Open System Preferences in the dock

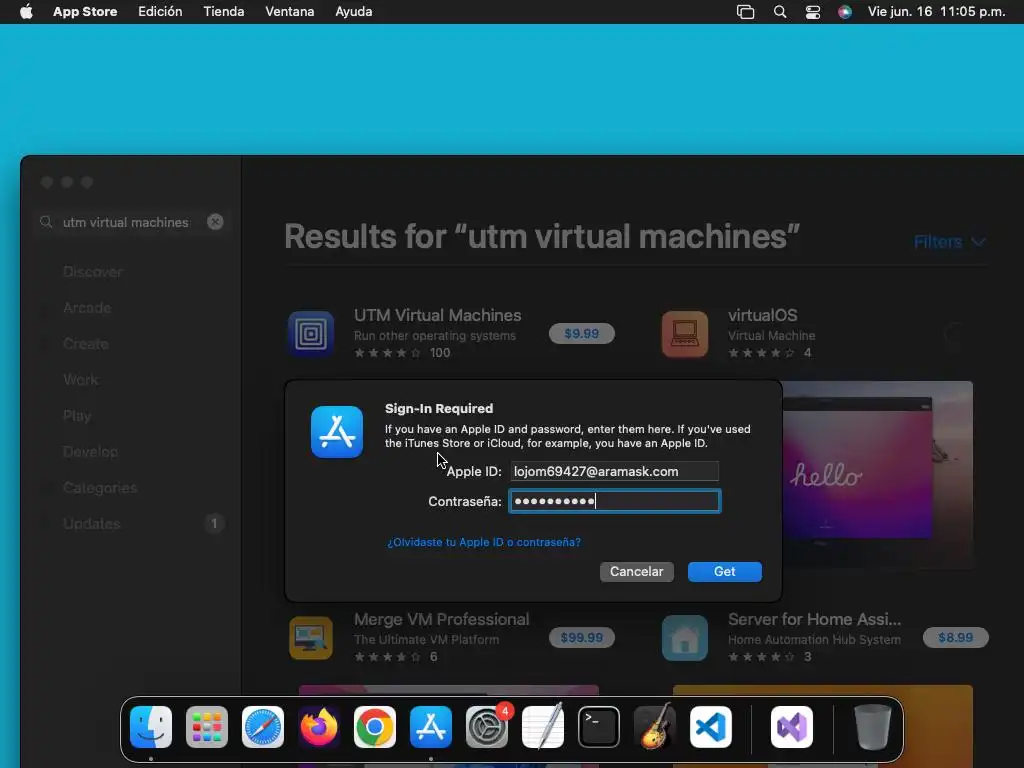[487, 727]
